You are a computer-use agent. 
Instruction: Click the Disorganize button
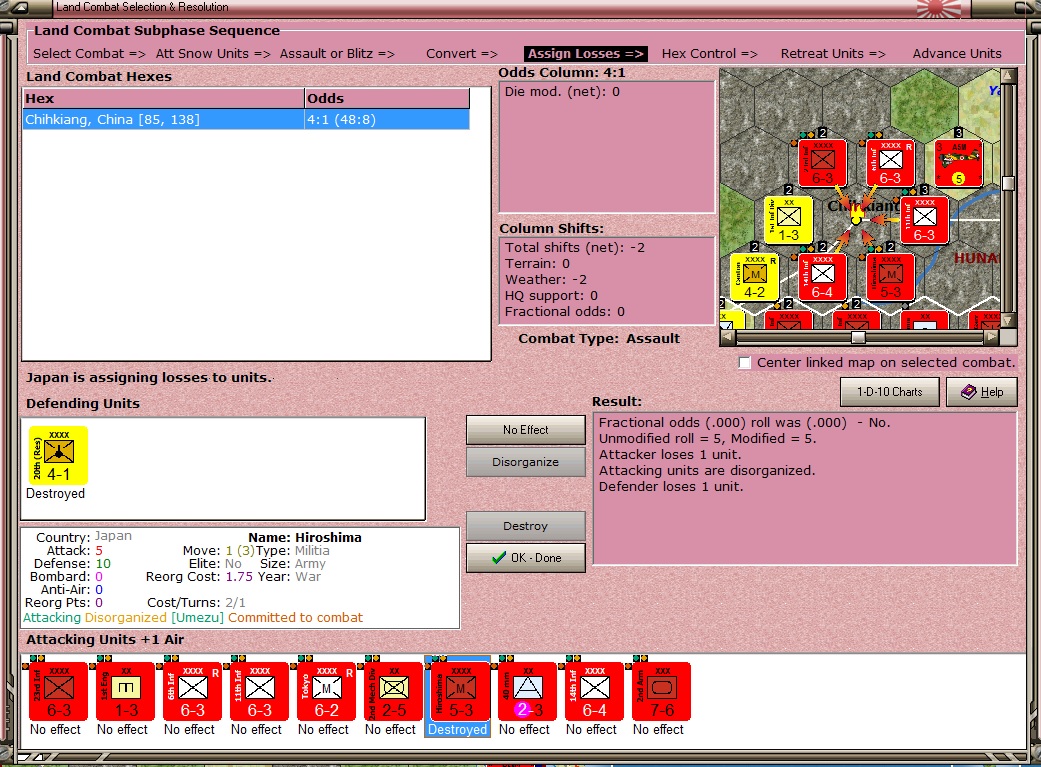[x=526, y=462]
